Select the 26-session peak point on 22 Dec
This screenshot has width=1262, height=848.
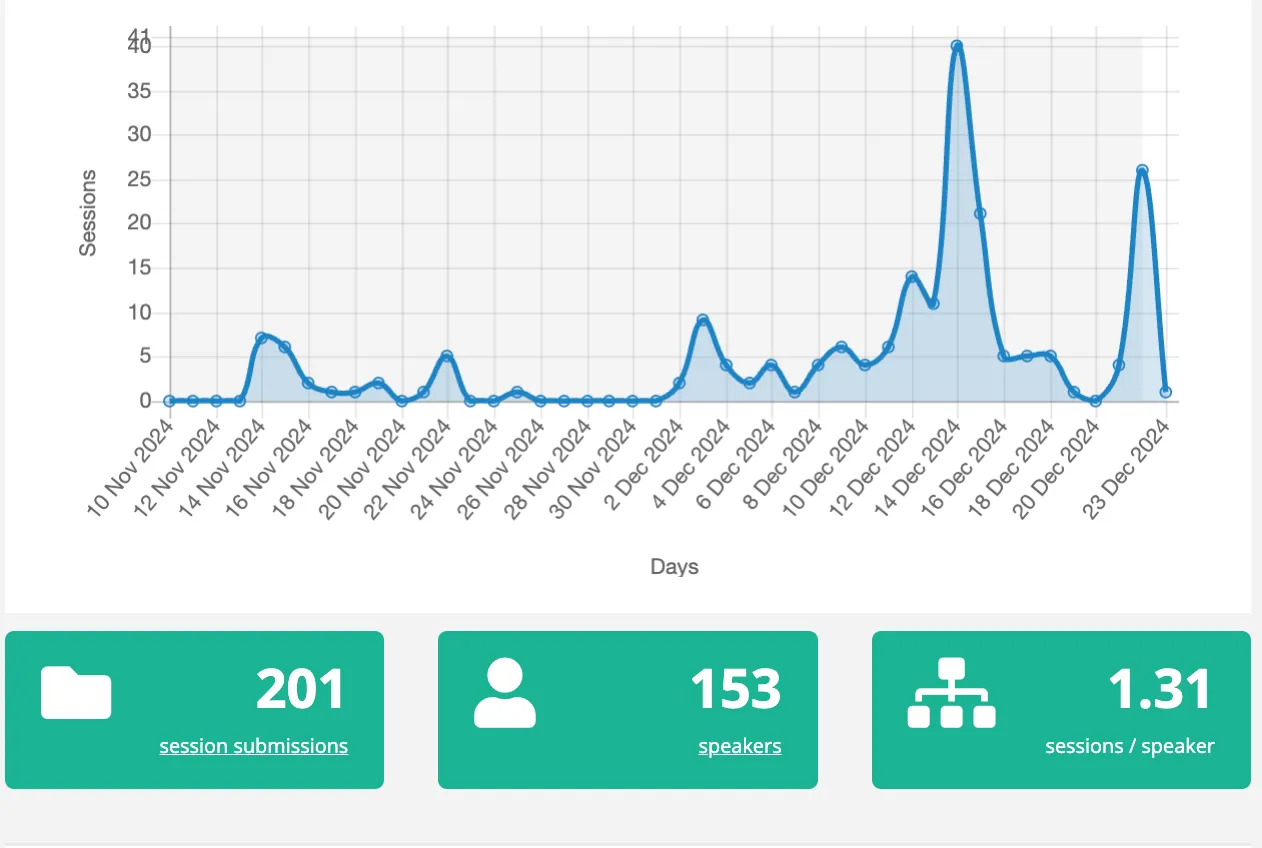[x=1142, y=170]
